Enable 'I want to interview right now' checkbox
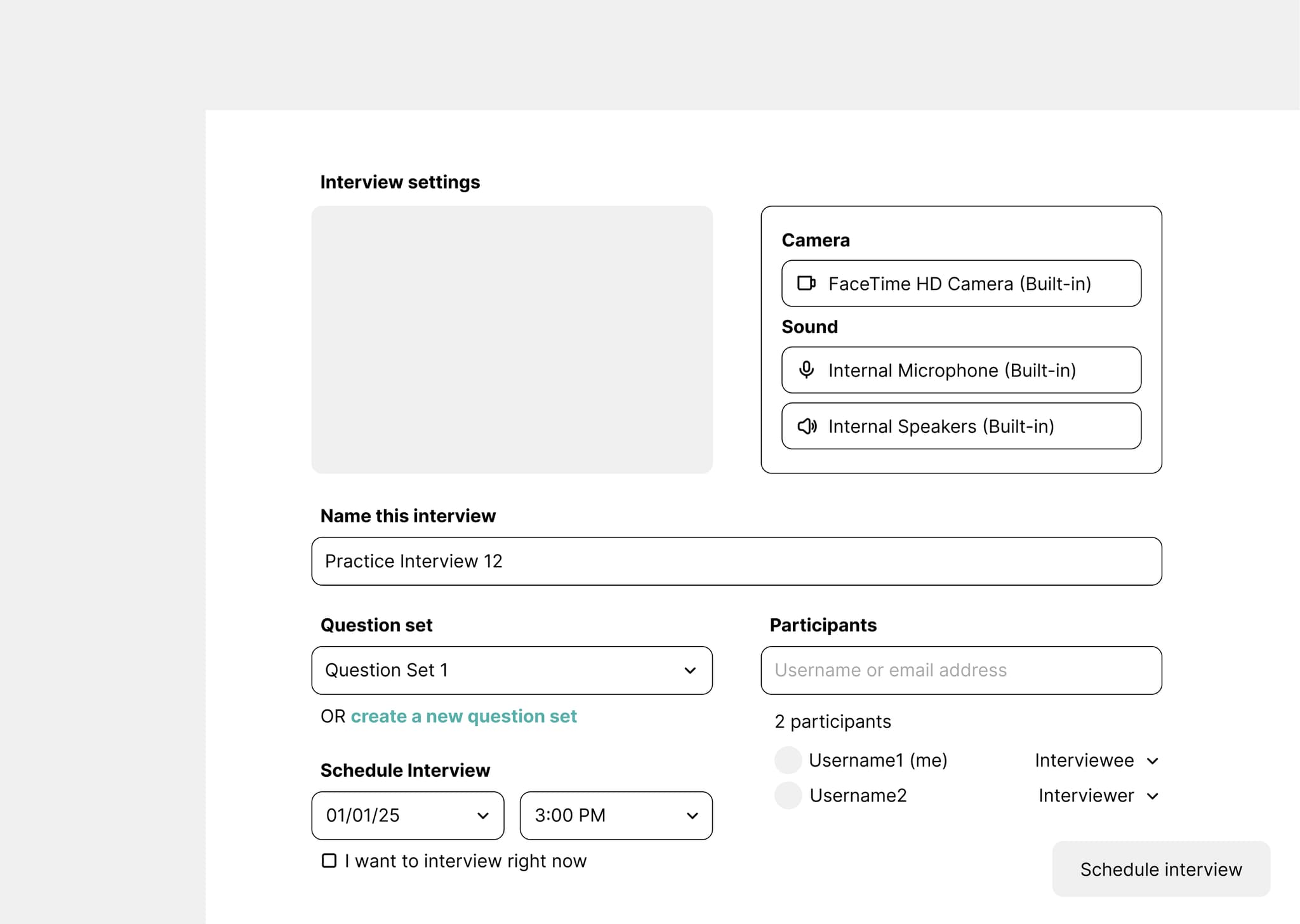1300x924 pixels. coord(329,861)
